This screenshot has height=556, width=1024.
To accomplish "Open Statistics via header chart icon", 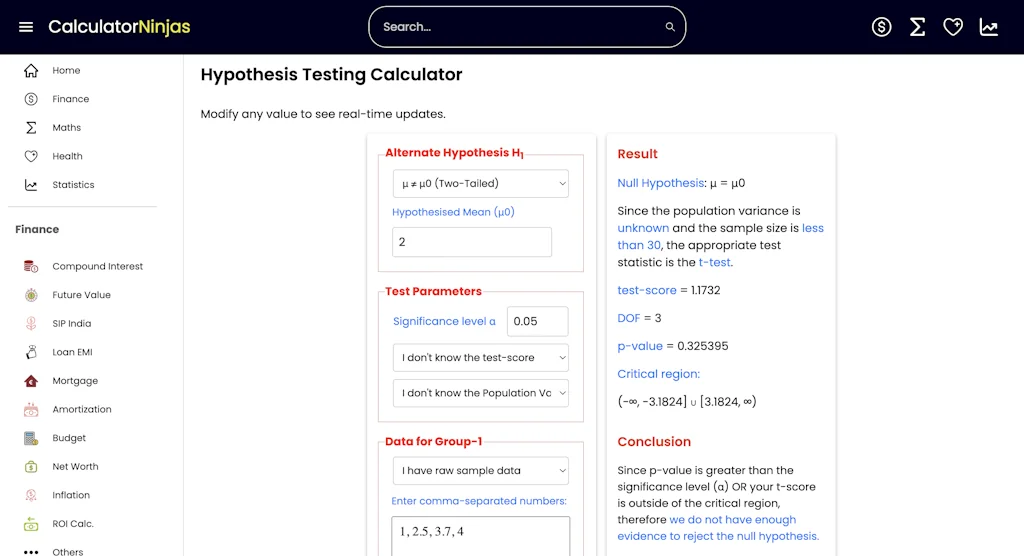I will point(989,27).
